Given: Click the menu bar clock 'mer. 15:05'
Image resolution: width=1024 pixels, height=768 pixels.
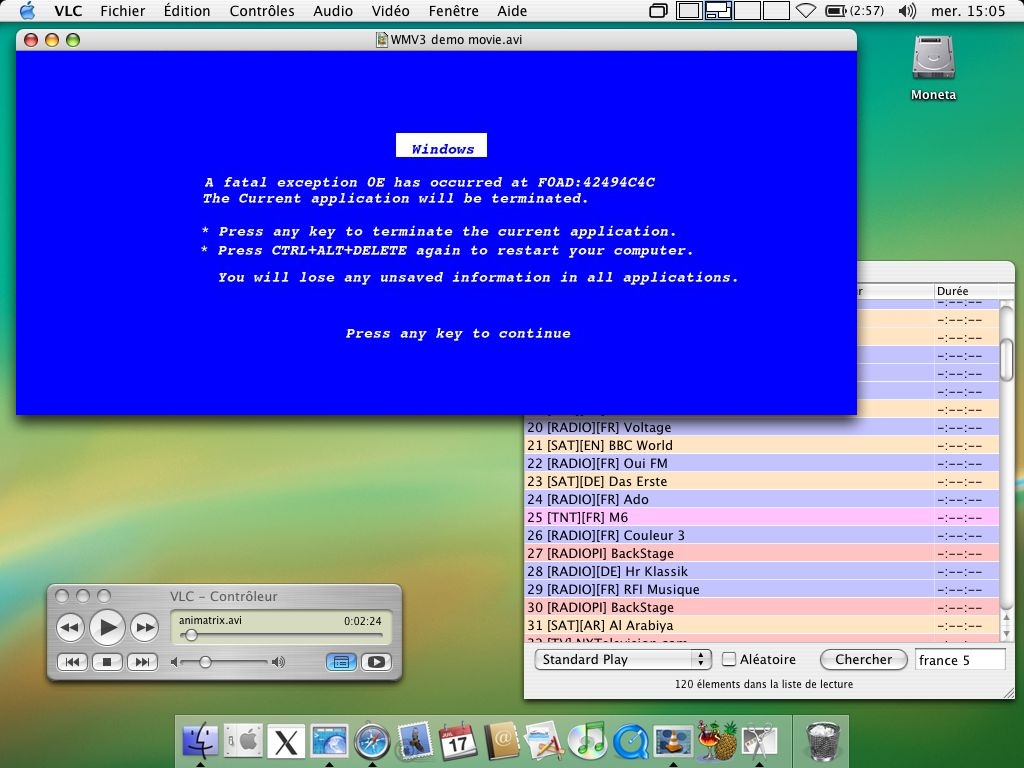Looking at the screenshot, I should [968, 11].
